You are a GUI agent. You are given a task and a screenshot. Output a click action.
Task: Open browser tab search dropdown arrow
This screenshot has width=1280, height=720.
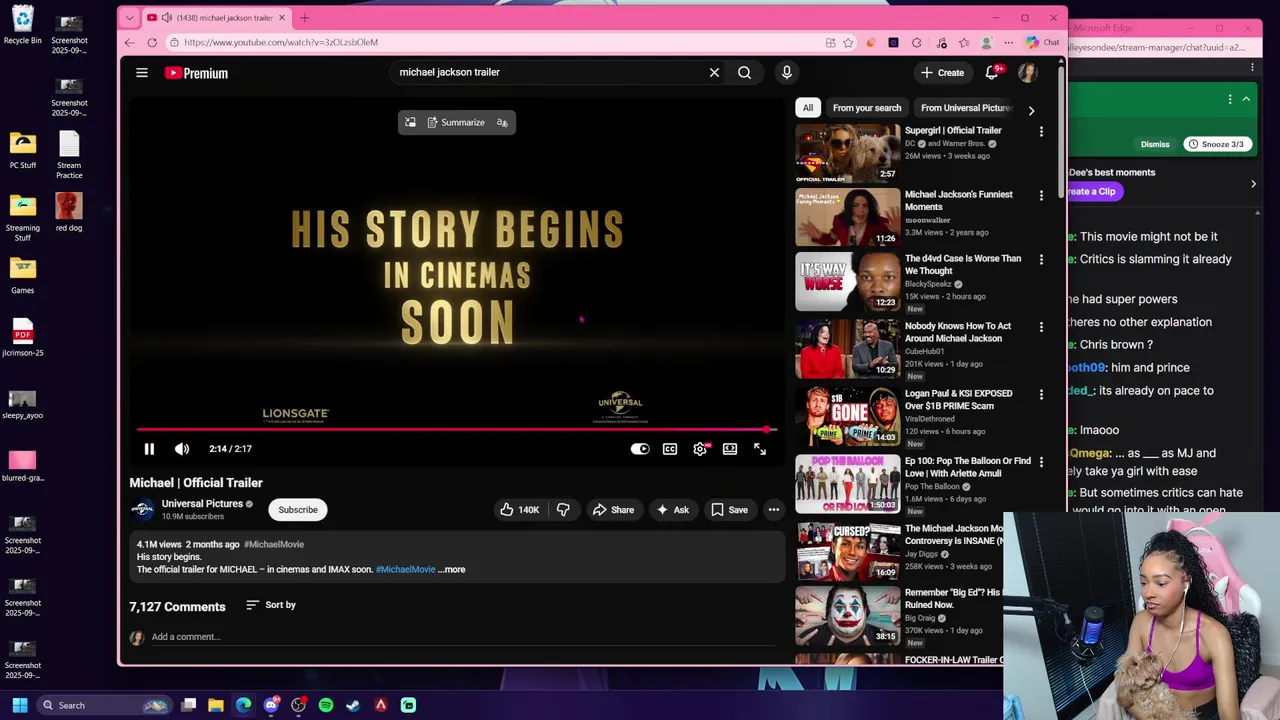[129, 17]
